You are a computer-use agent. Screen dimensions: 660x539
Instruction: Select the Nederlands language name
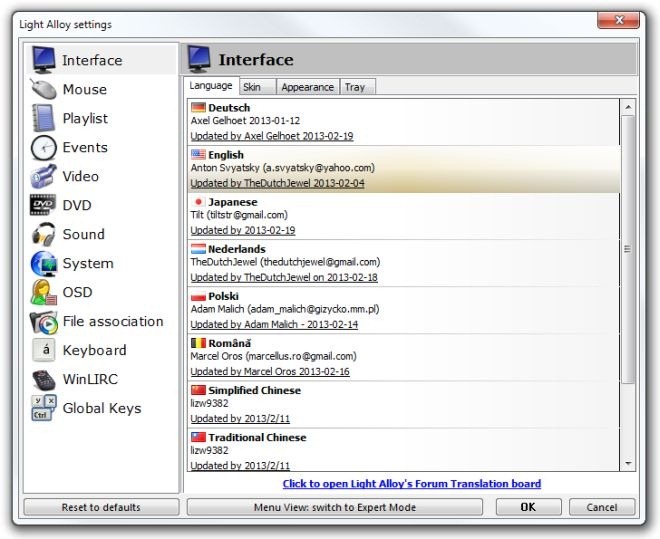click(237, 249)
